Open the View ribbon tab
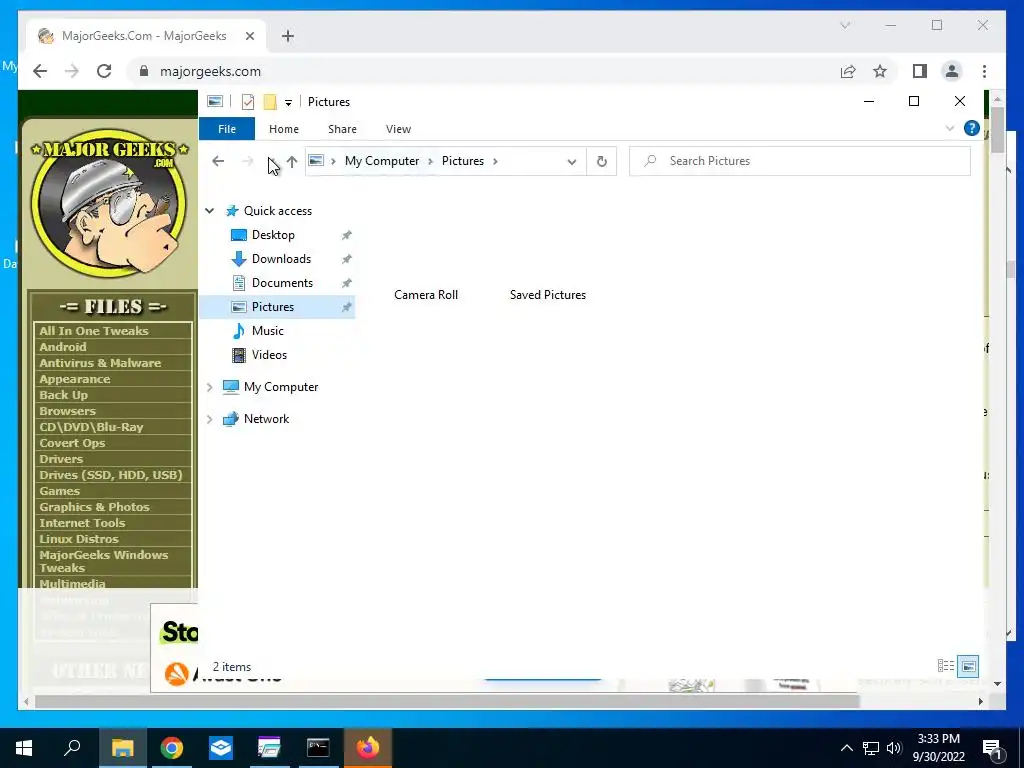Viewport: 1024px width, 768px height. pyautogui.click(x=398, y=129)
